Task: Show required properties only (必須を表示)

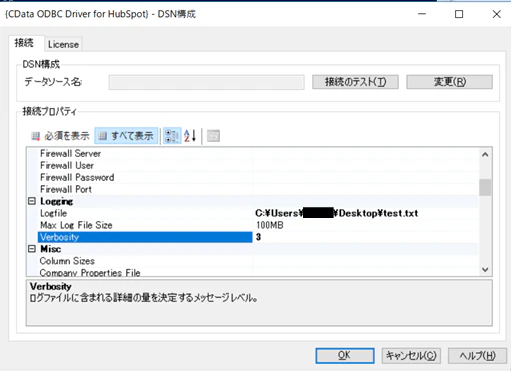Action: [60, 136]
